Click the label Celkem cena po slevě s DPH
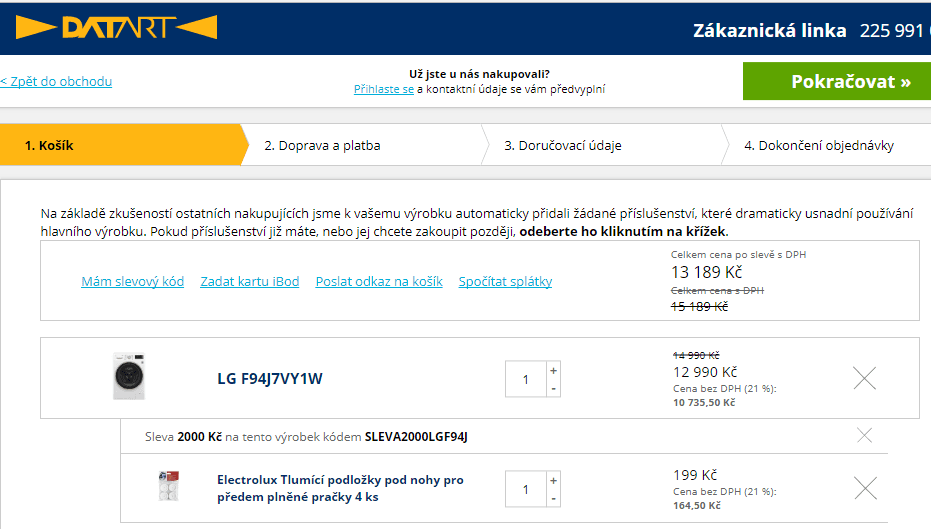Viewport: 931px width, 529px height. pos(739,255)
